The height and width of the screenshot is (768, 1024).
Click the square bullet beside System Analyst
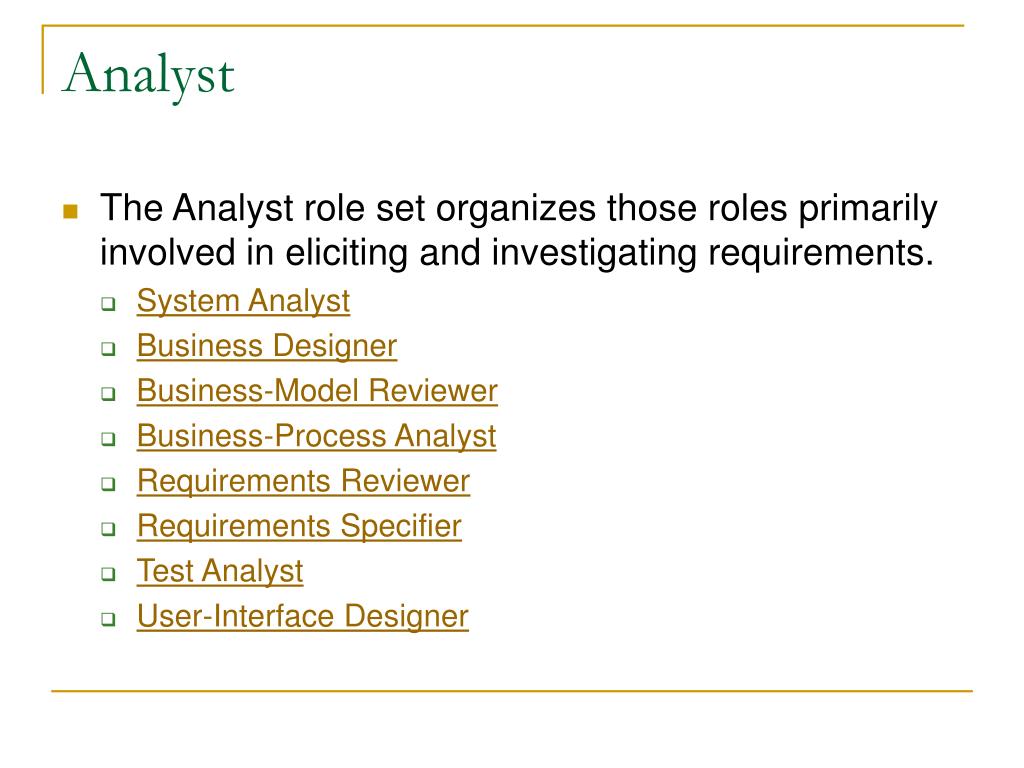click(108, 304)
